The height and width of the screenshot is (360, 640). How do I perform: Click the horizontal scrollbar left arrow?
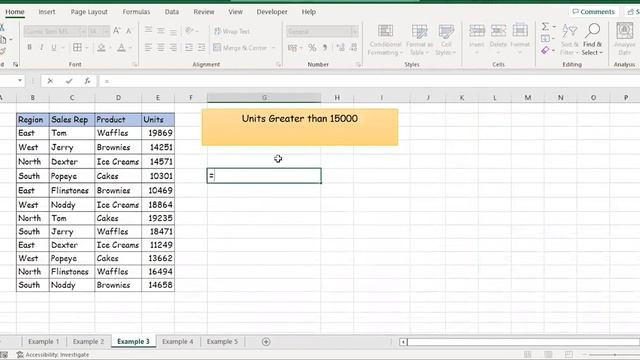[403, 342]
